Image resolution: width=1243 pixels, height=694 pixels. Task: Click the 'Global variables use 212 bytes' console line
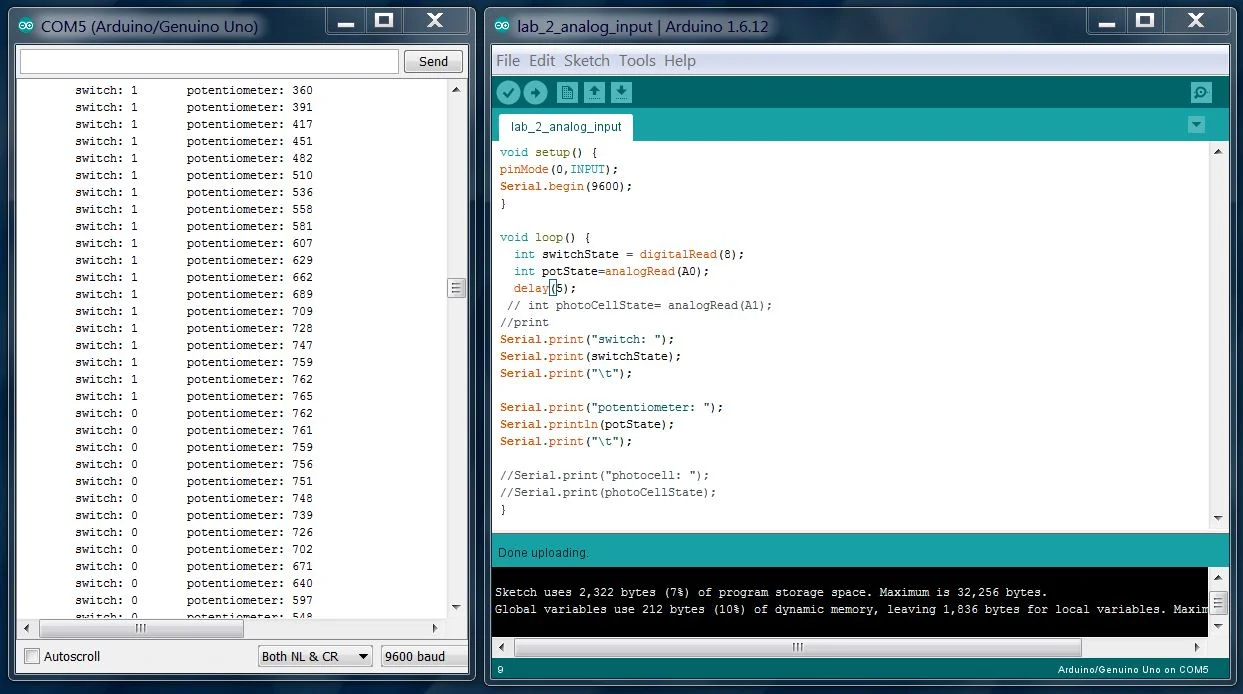pos(851,609)
